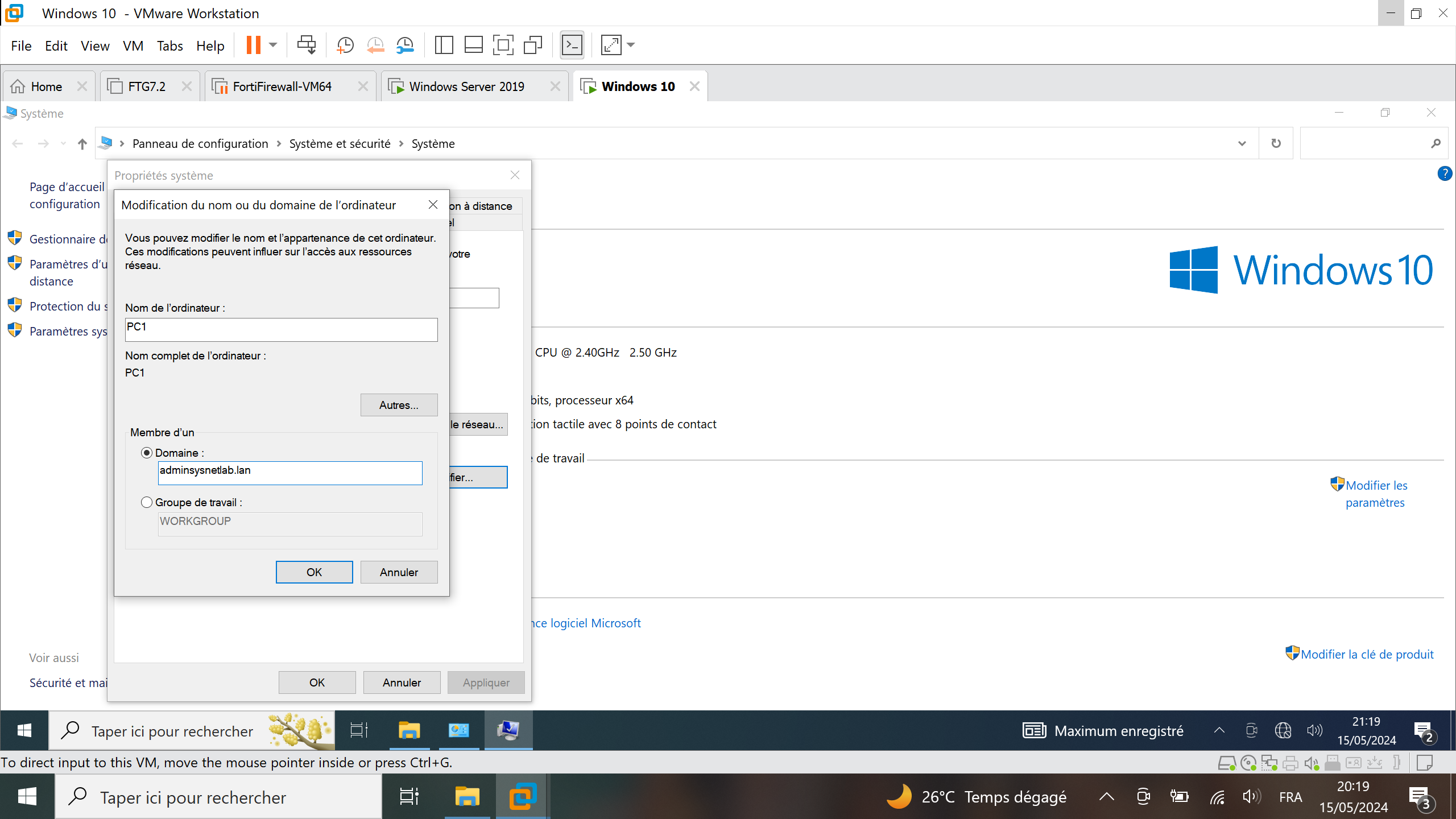Open Protection du système link
1456x819 pixels.
point(68,306)
